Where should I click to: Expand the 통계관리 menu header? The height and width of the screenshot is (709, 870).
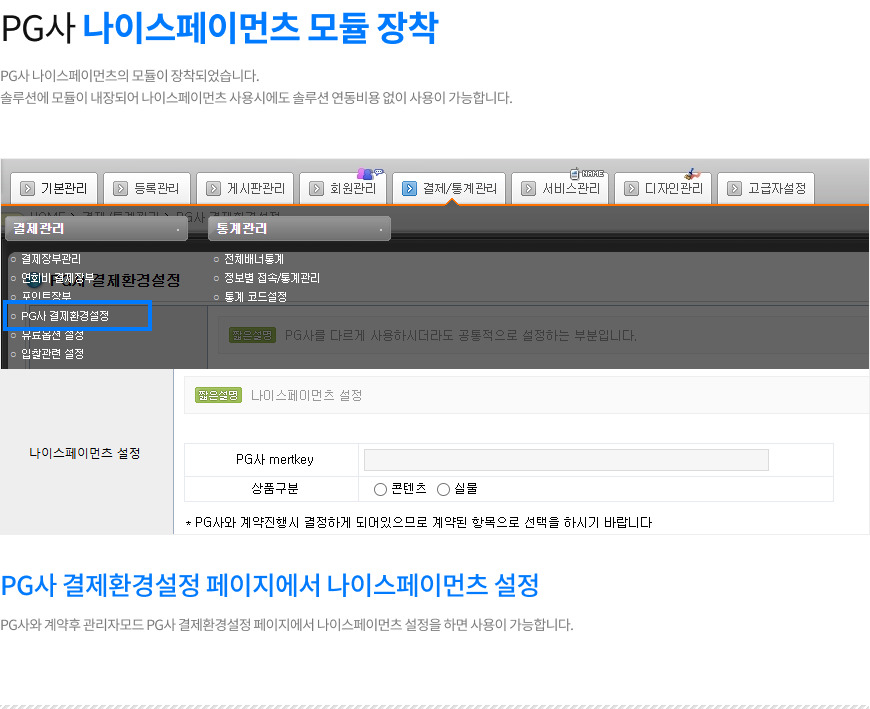(300, 229)
